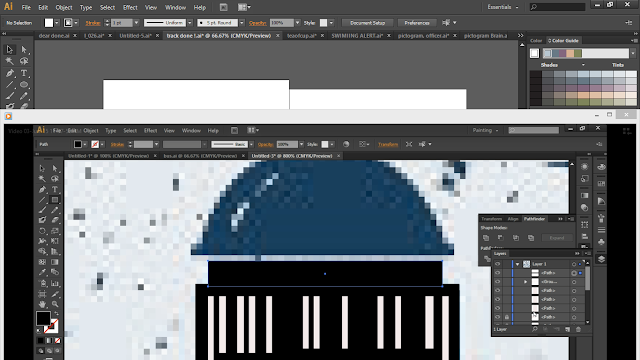Open opacity dropdown in back window control bar

pos(298,23)
